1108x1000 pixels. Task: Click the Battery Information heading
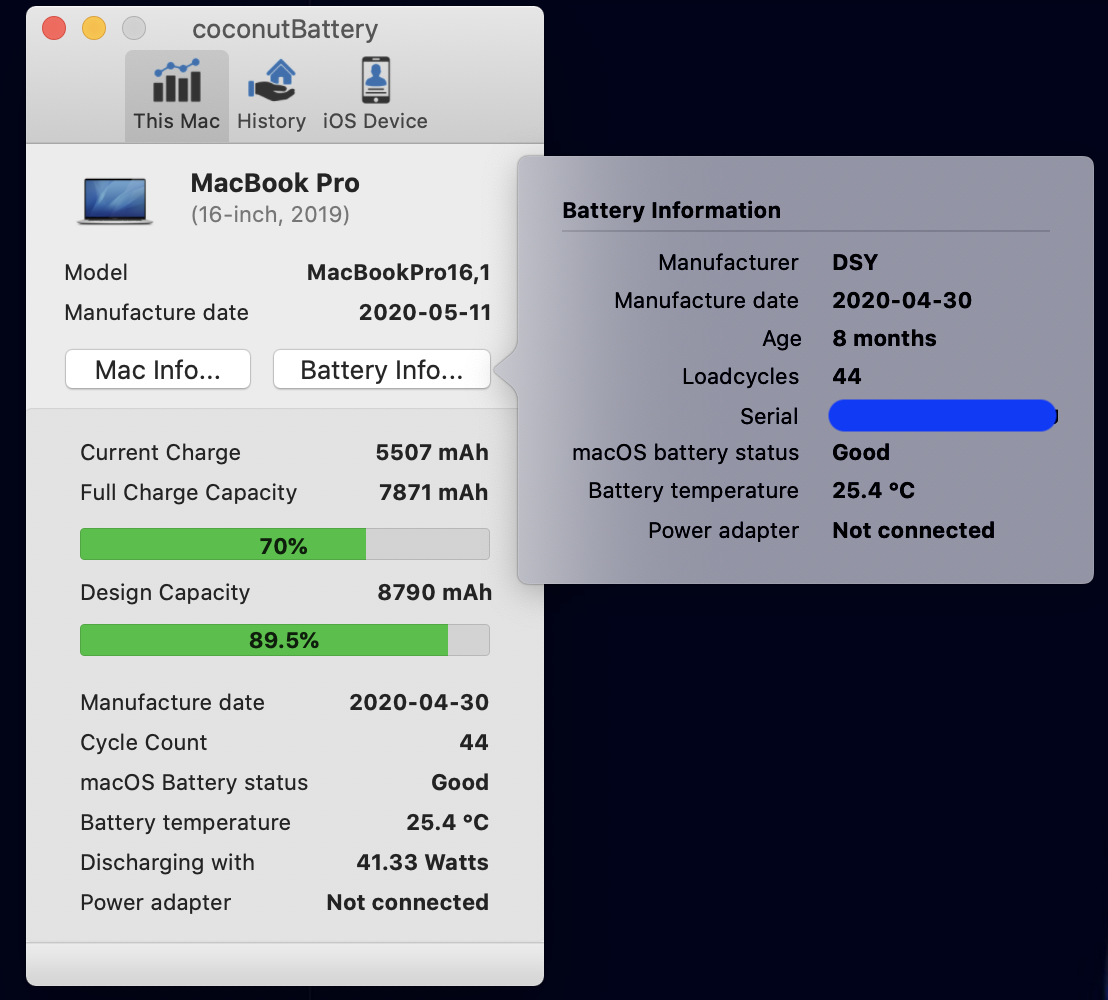coord(671,210)
